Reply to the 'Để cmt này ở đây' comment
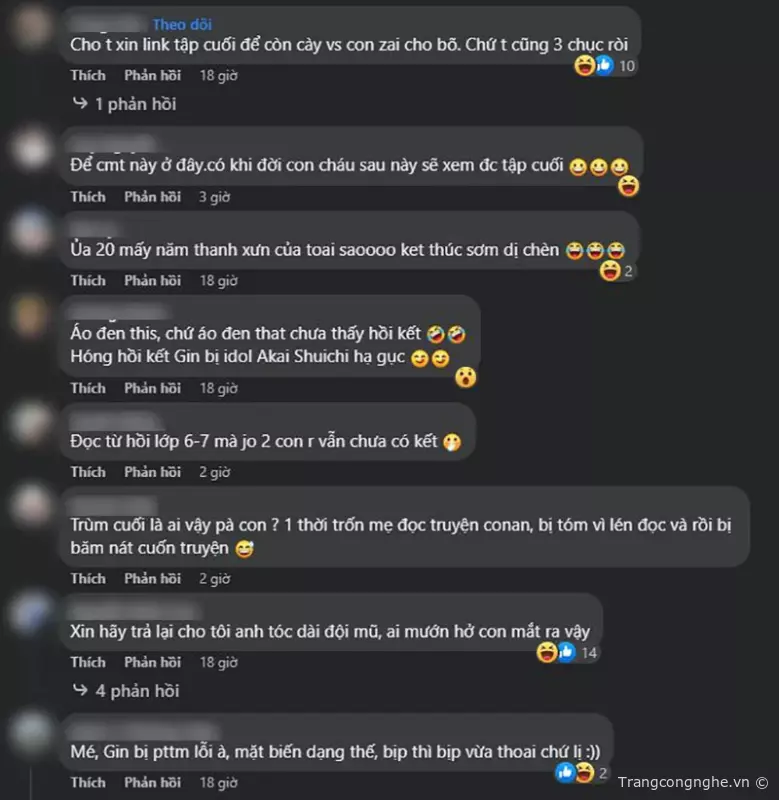 153,197
